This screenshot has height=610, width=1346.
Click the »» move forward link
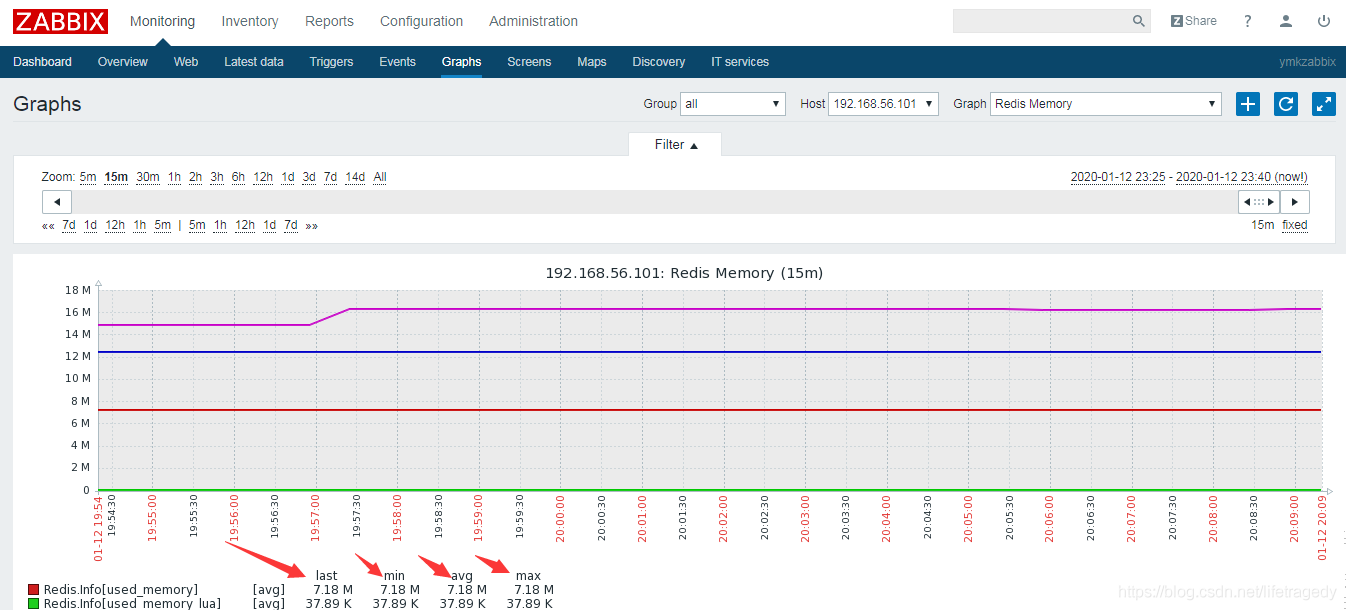311,225
